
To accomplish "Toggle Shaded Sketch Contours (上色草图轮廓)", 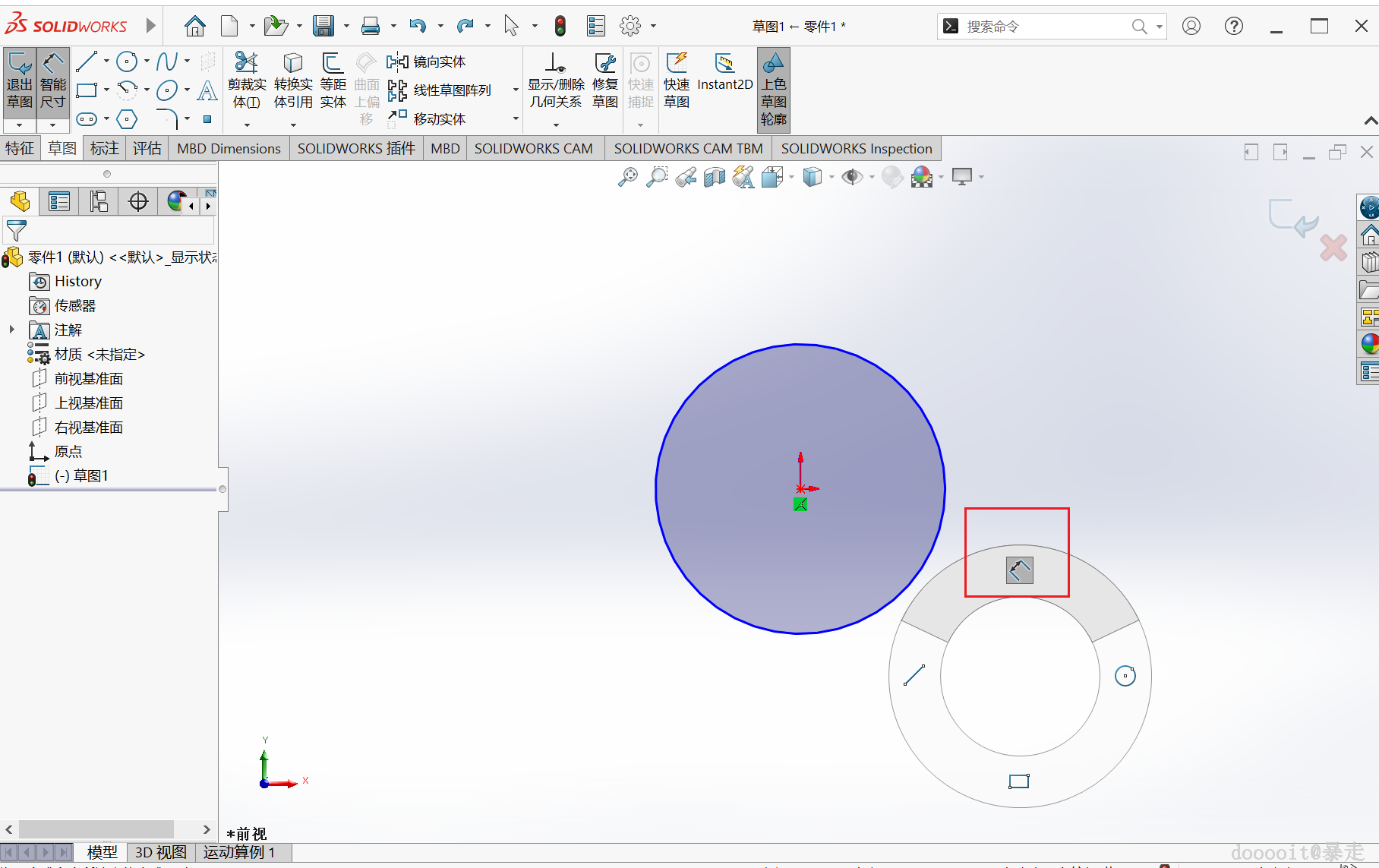I will (773, 88).
